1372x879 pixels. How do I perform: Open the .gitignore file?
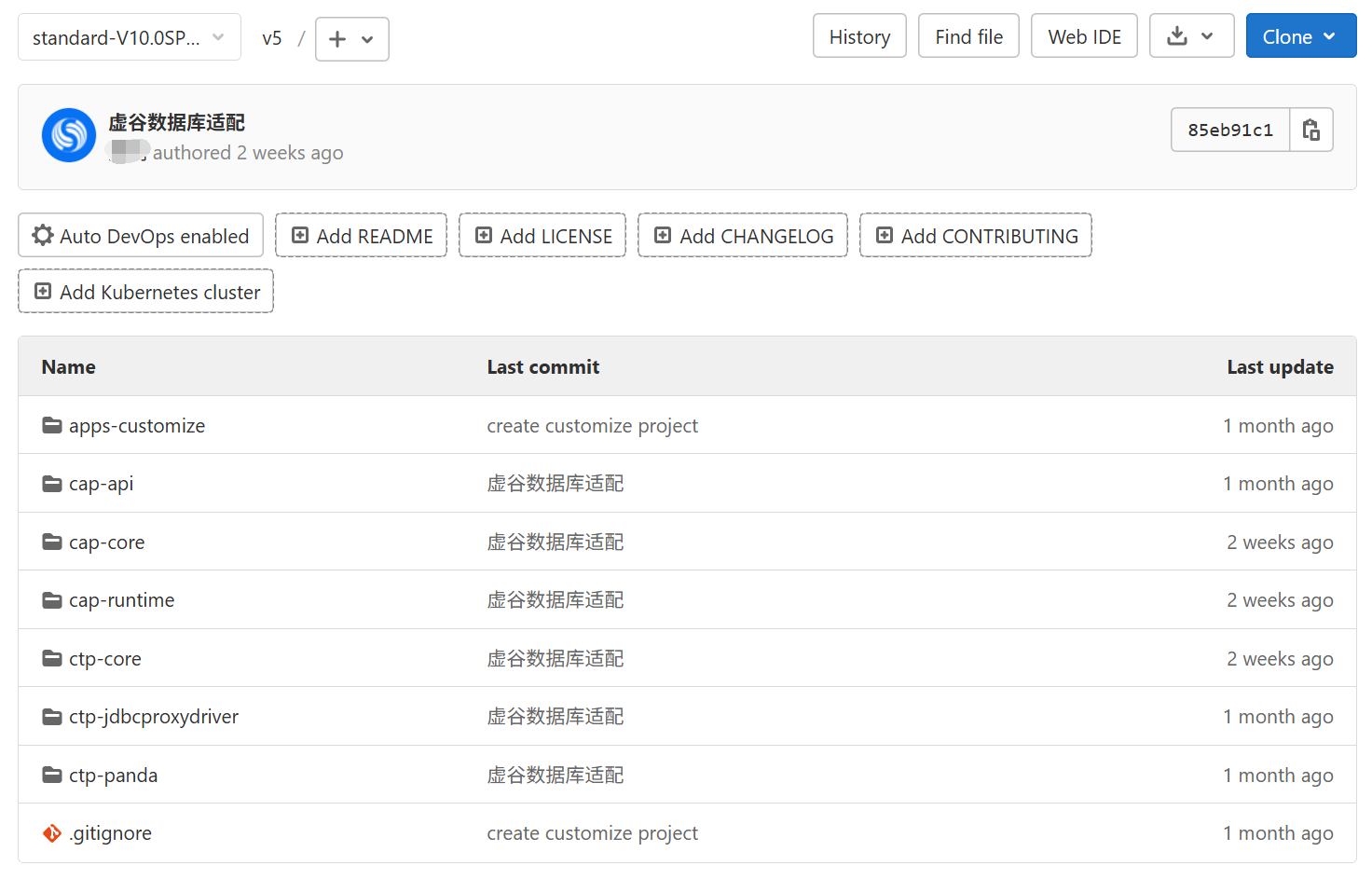click(x=110, y=833)
